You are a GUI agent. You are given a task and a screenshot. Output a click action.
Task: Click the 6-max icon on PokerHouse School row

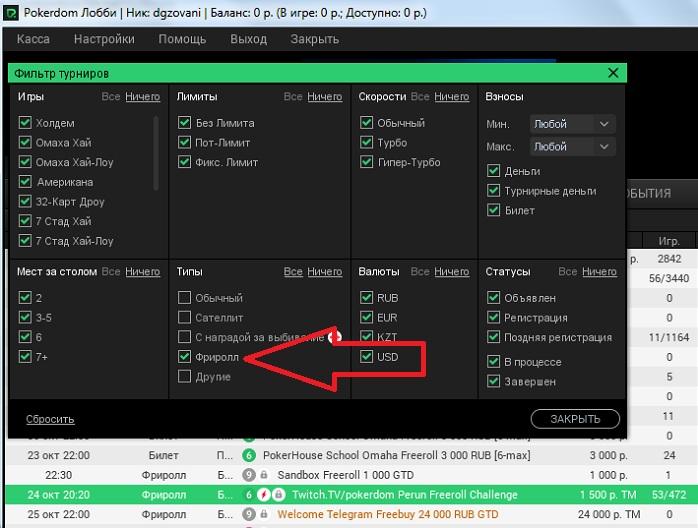(x=250, y=456)
